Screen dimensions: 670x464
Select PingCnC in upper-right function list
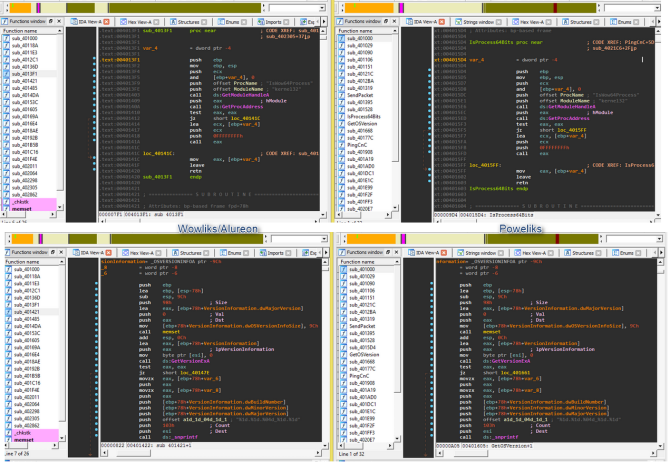pyautogui.click(x=357, y=145)
